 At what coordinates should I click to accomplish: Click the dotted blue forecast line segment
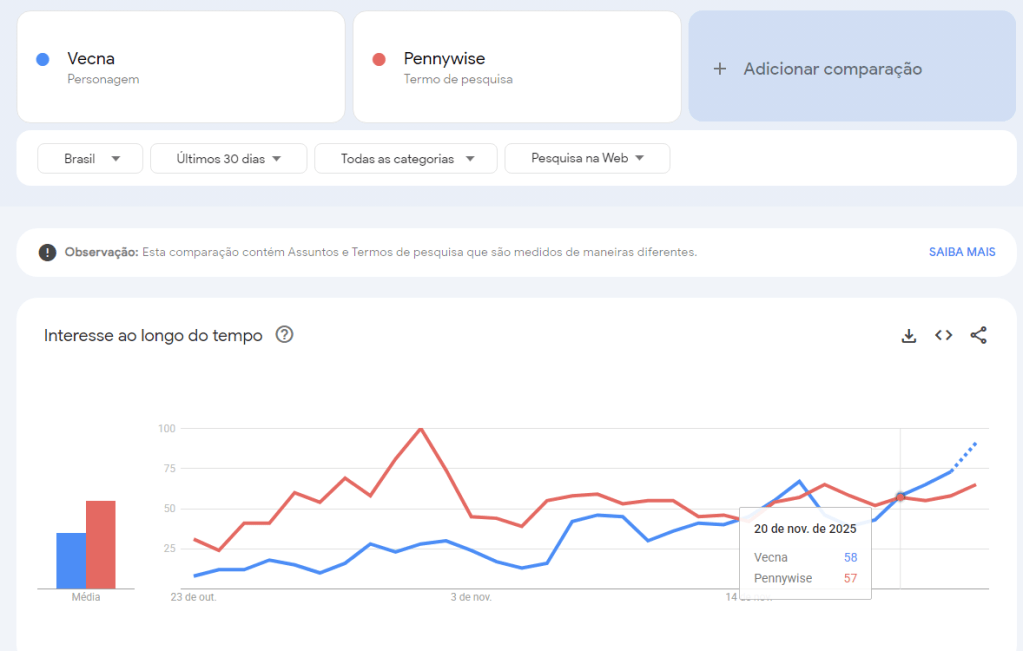pos(964,455)
